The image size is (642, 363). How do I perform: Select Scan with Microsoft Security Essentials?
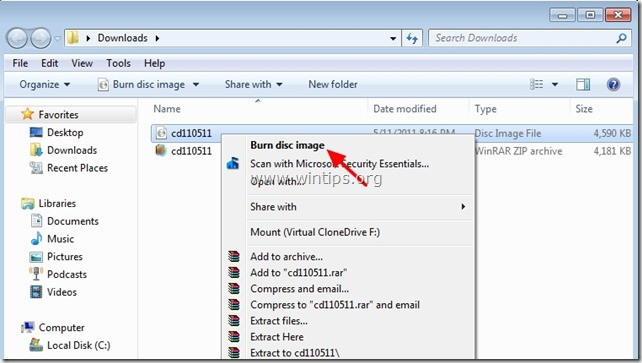pyautogui.click(x=339, y=164)
